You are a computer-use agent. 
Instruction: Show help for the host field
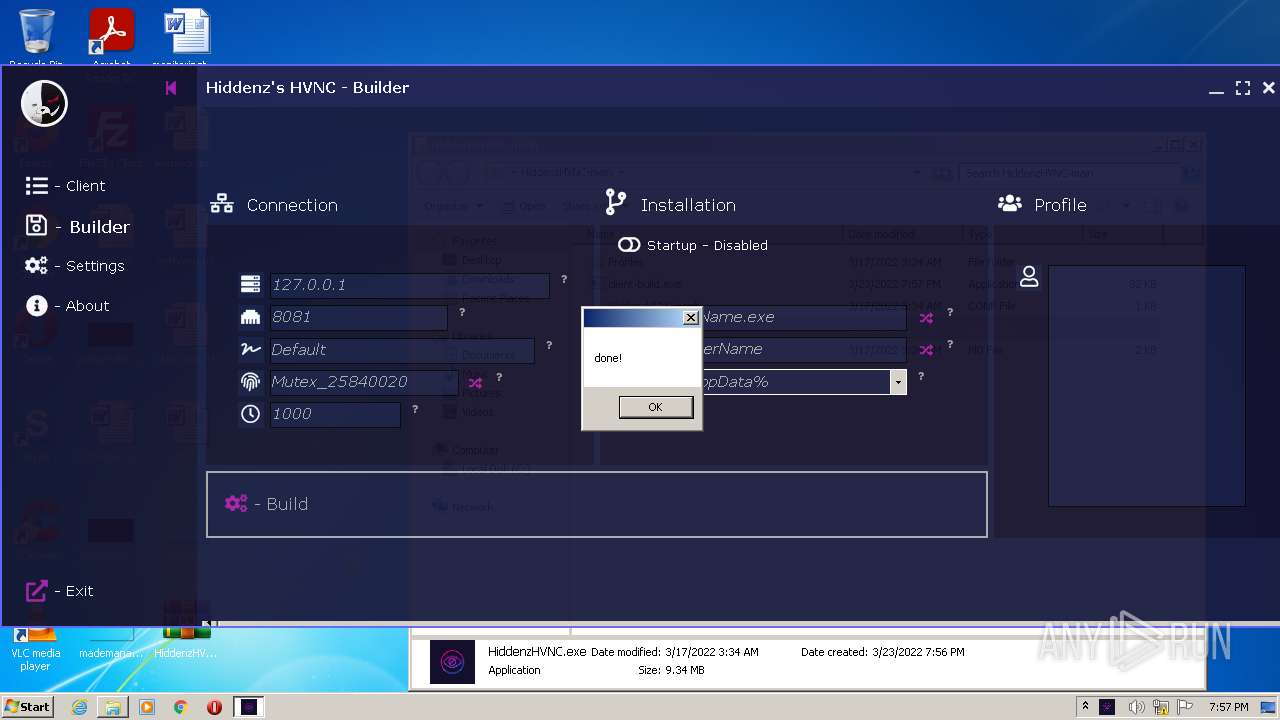[x=564, y=280]
